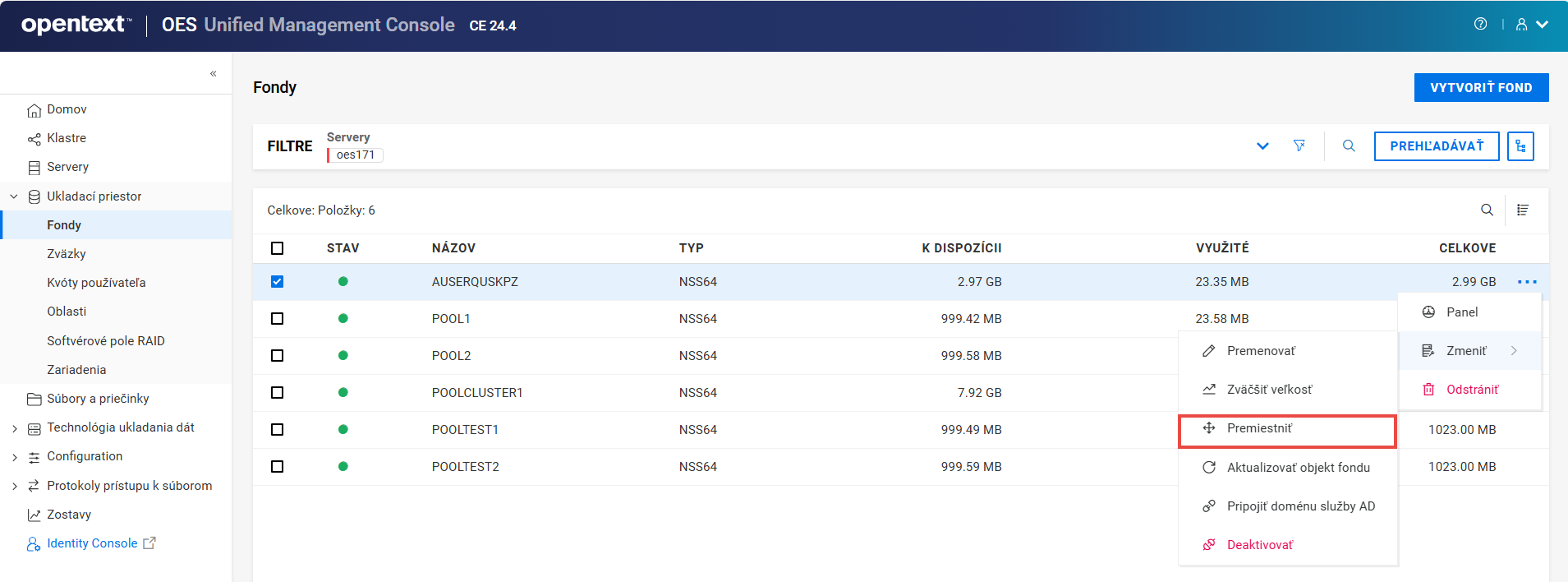
Task: Collapse the left navigation sidebar
Action: tap(213, 74)
